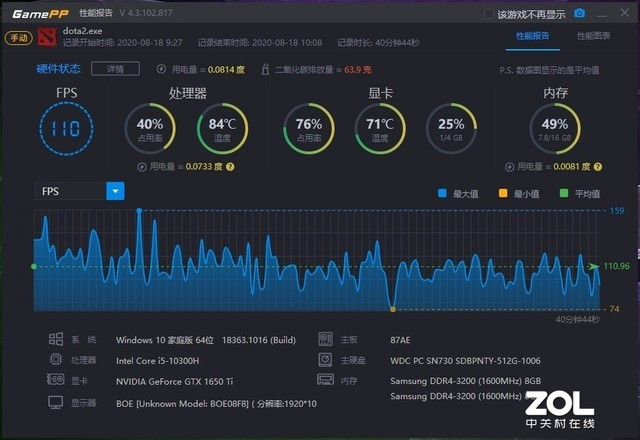
Task: Click the GPU 71℃ temperature gauge
Action: pyautogui.click(x=380, y=129)
